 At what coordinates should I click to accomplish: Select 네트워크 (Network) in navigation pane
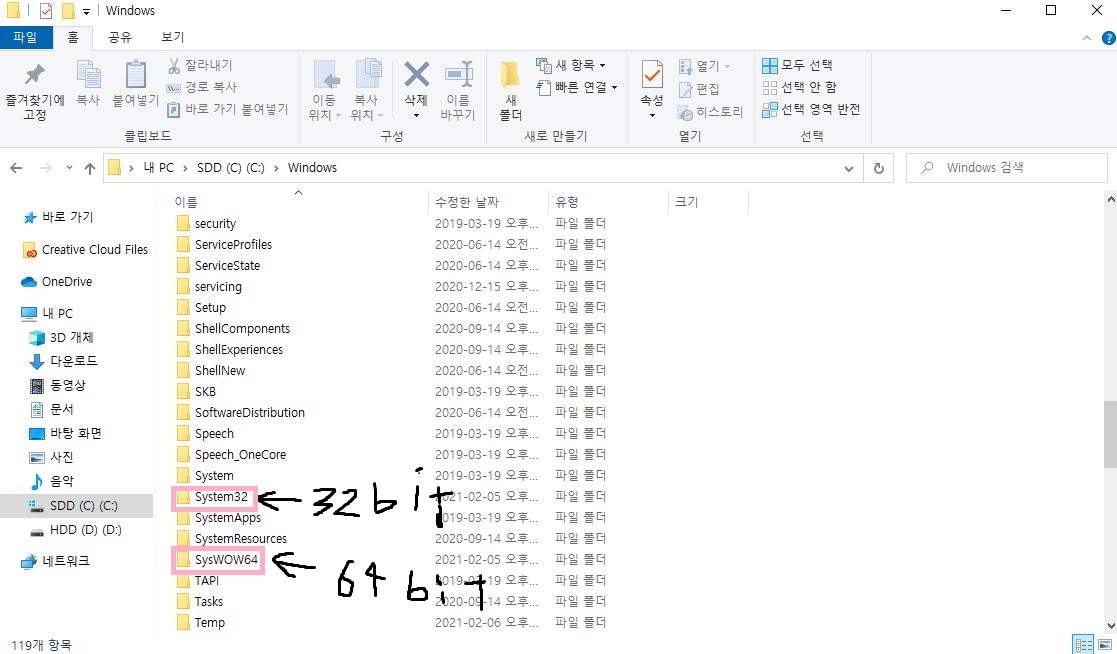tap(65, 561)
